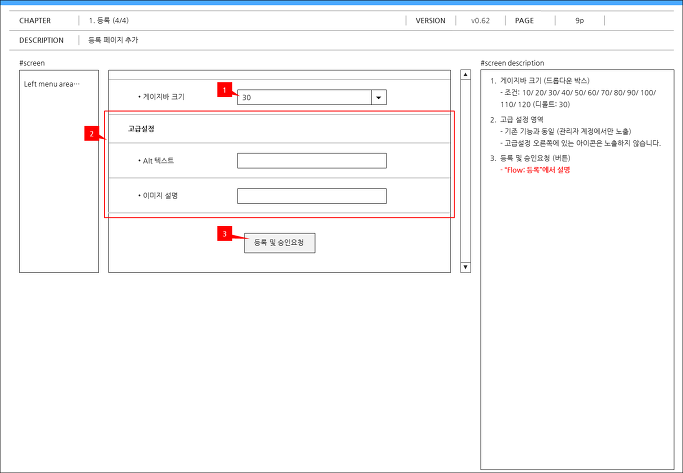Click the VERSION label in header

430,20
